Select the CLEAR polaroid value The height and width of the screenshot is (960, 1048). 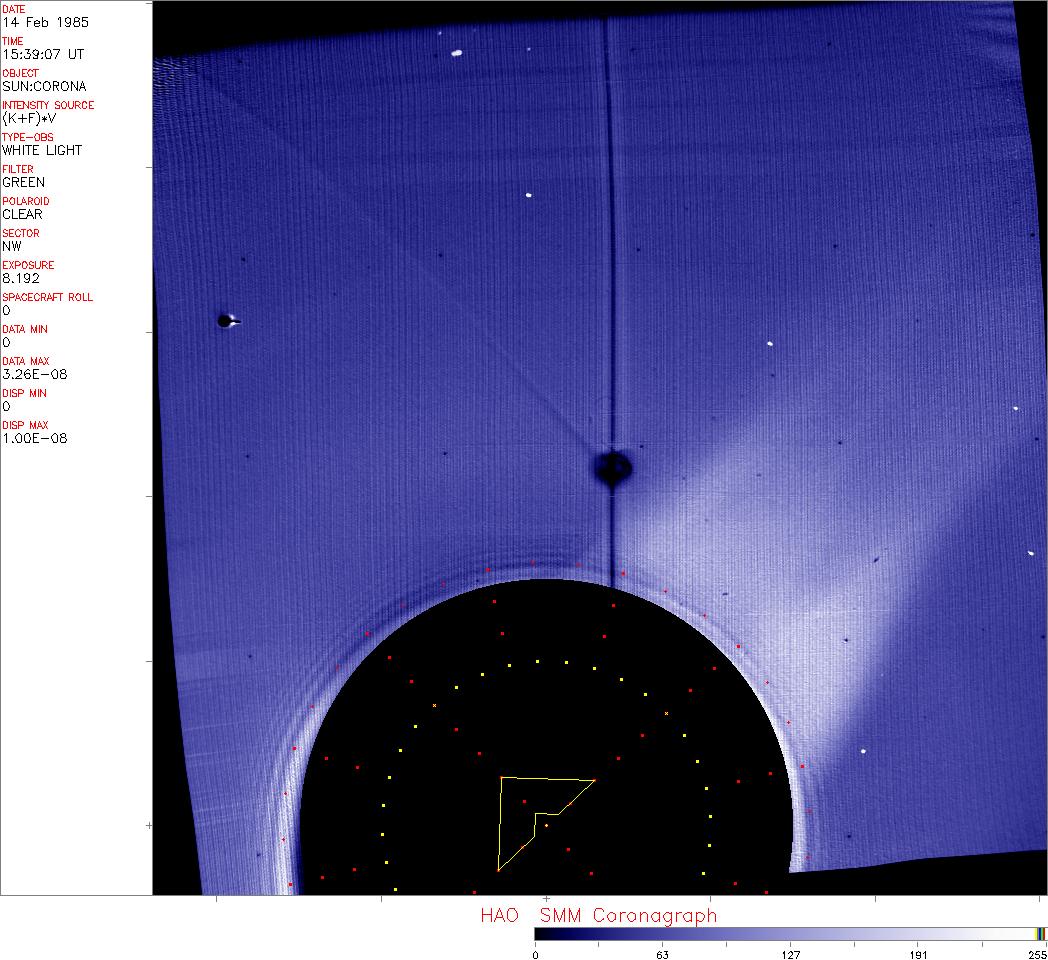click(x=23, y=215)
